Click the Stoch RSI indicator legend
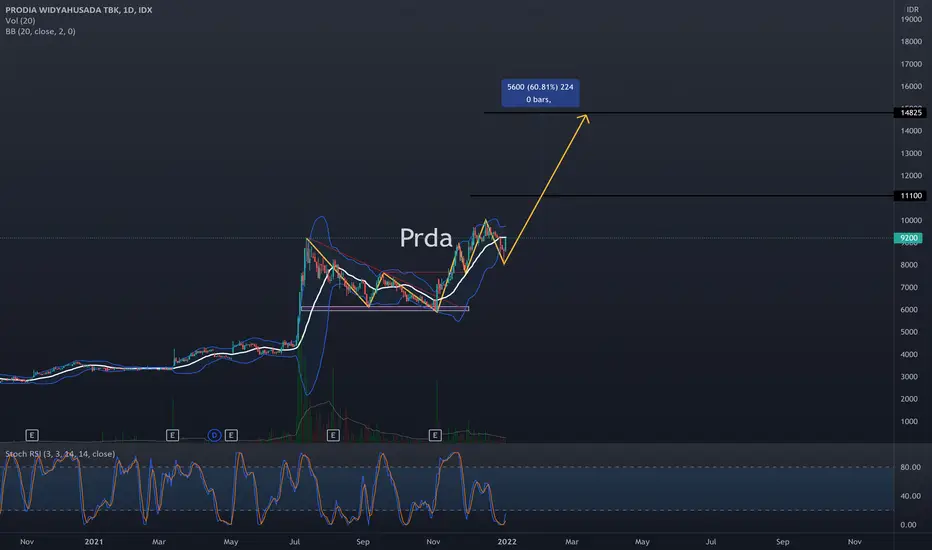932x550 pixels. 60,454
